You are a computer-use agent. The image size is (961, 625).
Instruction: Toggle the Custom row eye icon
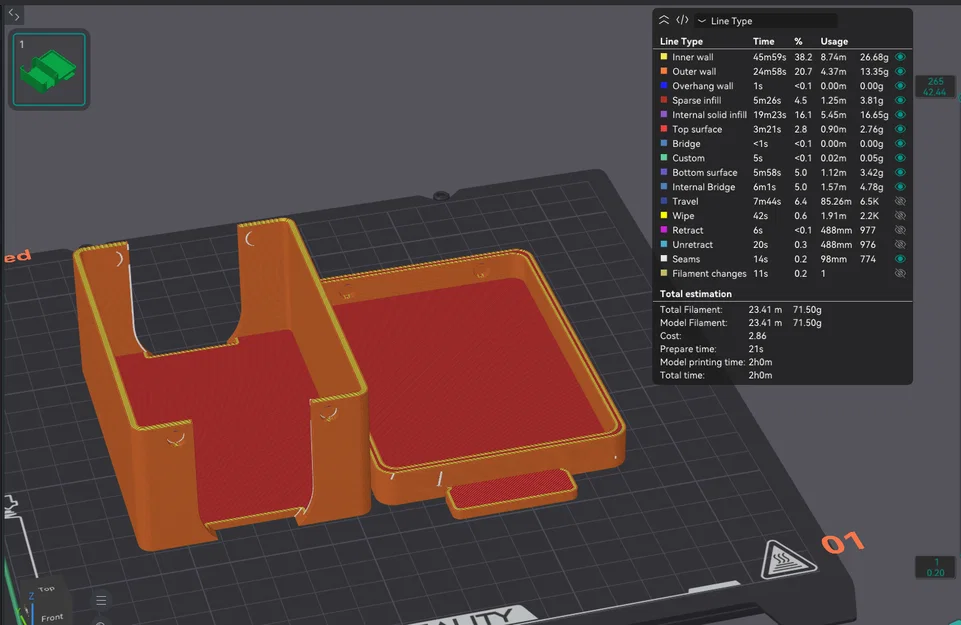[x=900, y=157]
